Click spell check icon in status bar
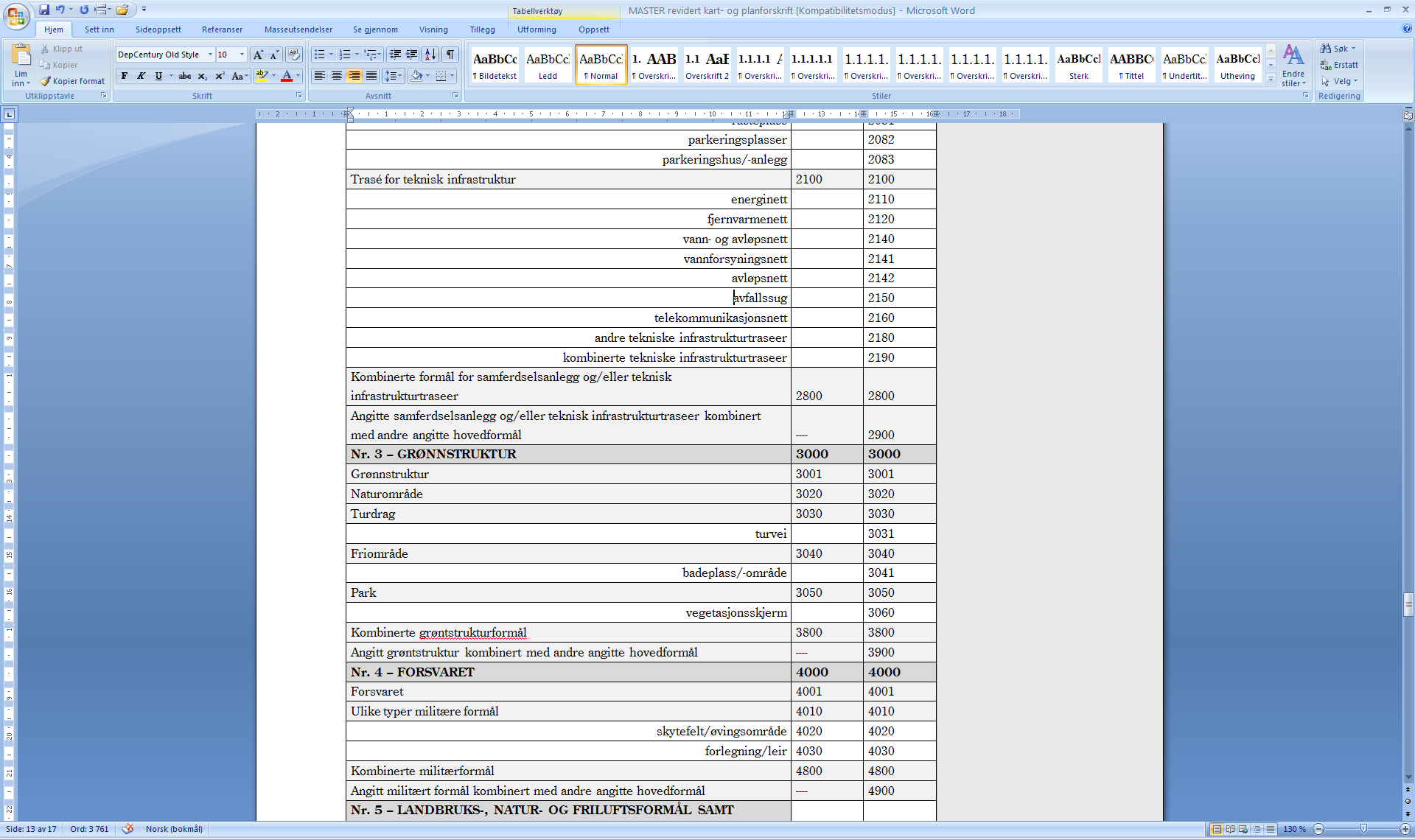 pos(128,829)
